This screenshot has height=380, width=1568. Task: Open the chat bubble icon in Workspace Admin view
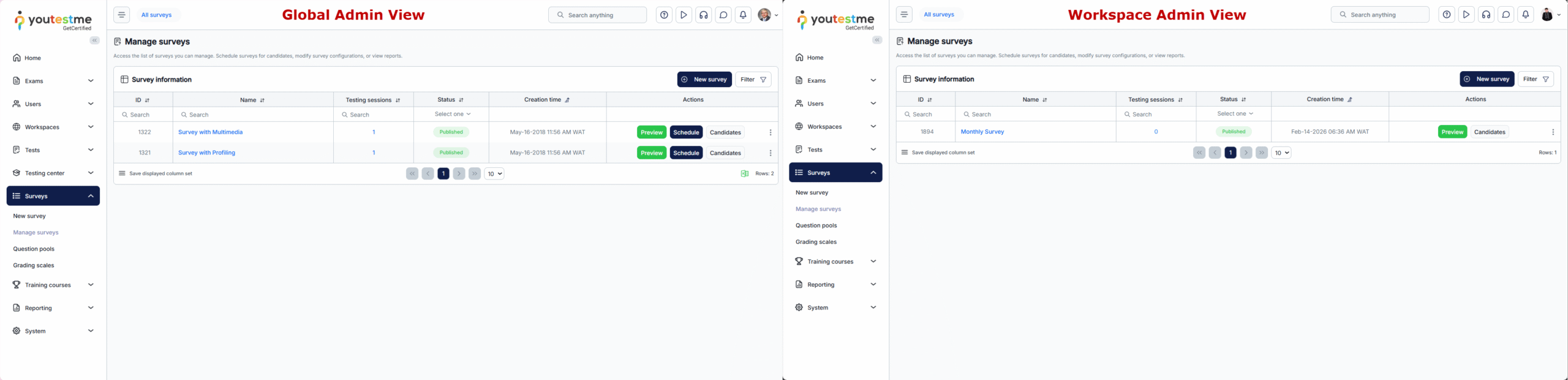1506,15
